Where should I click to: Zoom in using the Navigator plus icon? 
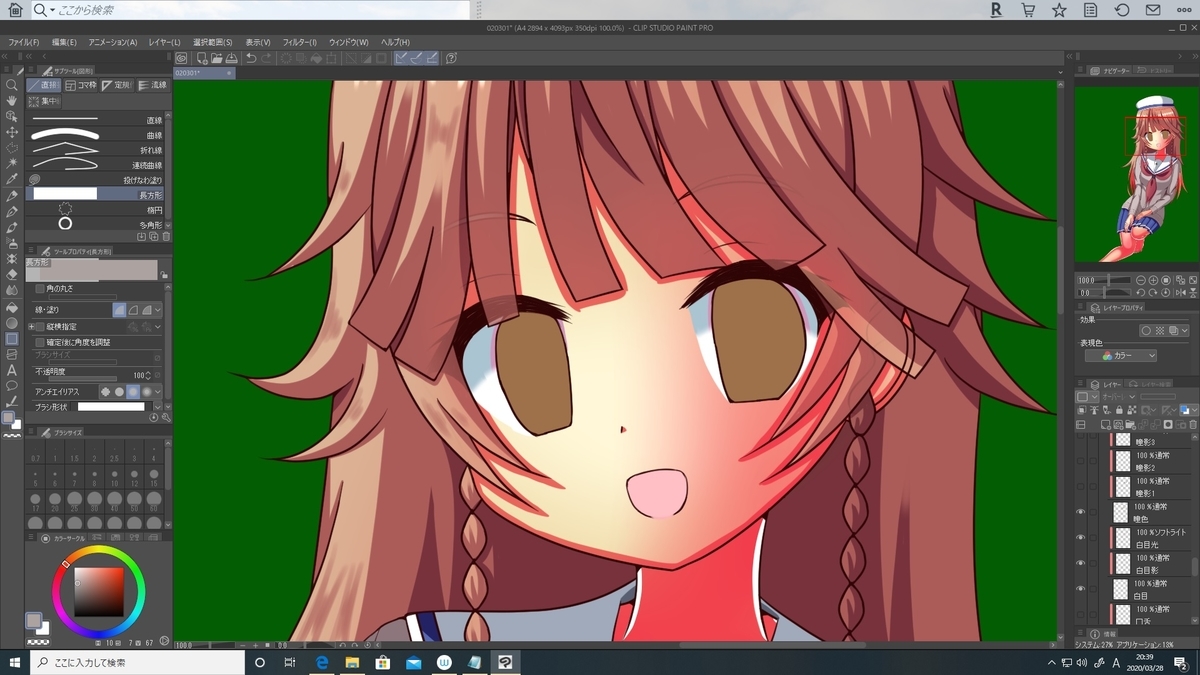(1151, 280)
